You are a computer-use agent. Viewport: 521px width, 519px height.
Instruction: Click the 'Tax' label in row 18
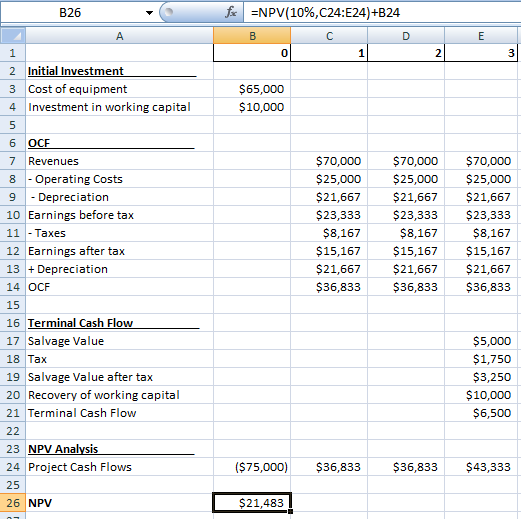(37, 359)
